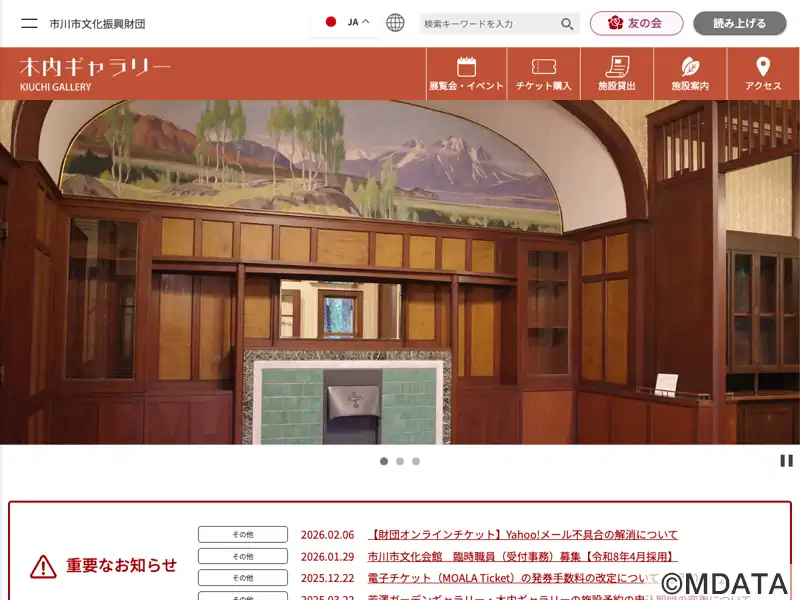Click the keyword search input field
Viewport: 800px width, 600px height.
pos(488,24)
